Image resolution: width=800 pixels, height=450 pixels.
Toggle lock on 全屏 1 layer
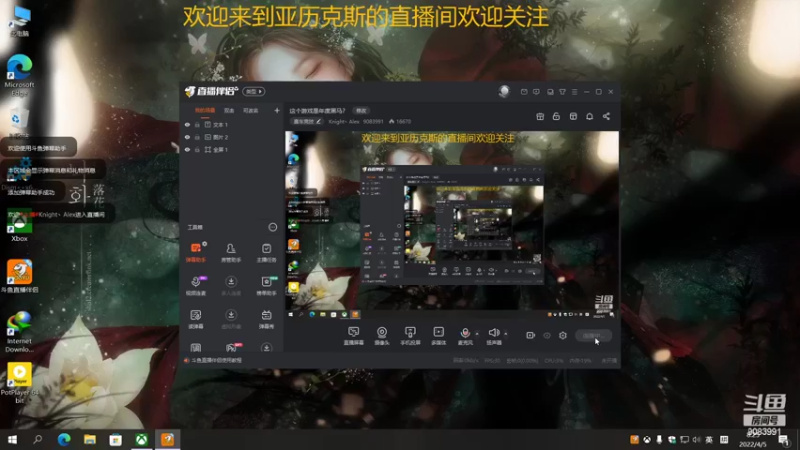(x=197, y=149)
